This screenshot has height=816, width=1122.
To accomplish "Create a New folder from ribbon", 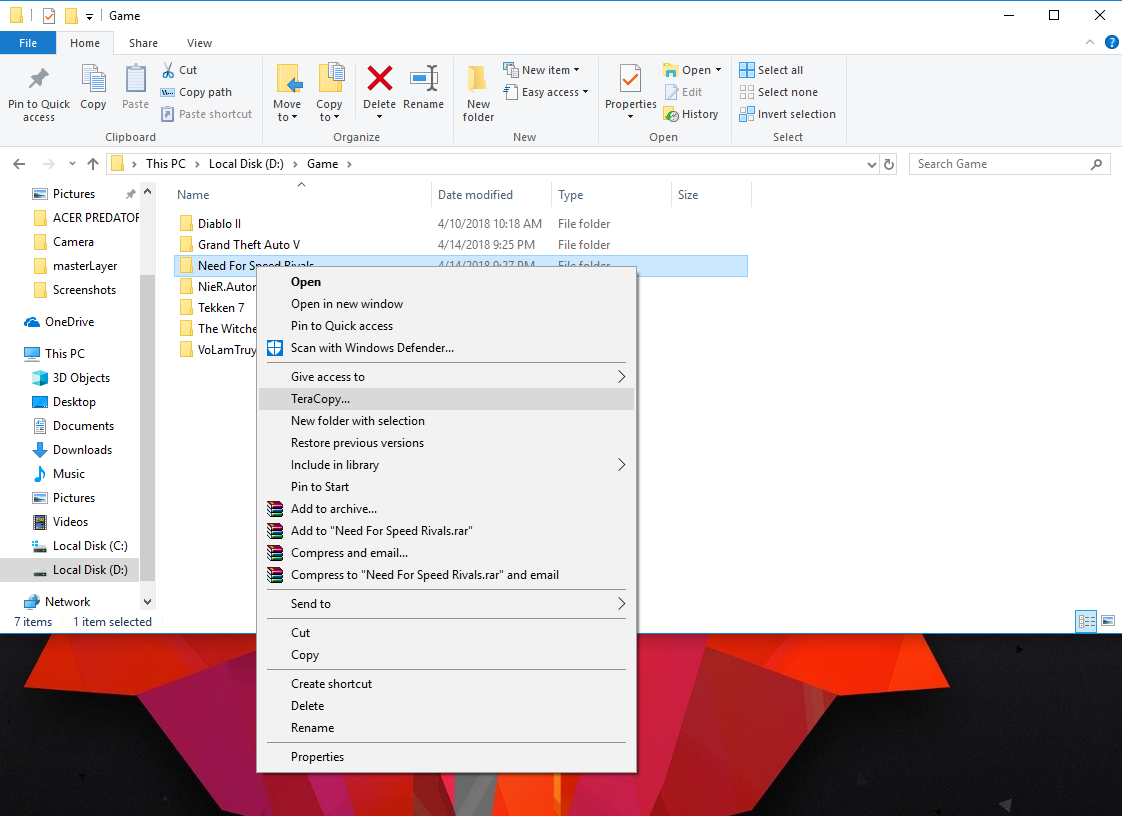I will 478,93.
